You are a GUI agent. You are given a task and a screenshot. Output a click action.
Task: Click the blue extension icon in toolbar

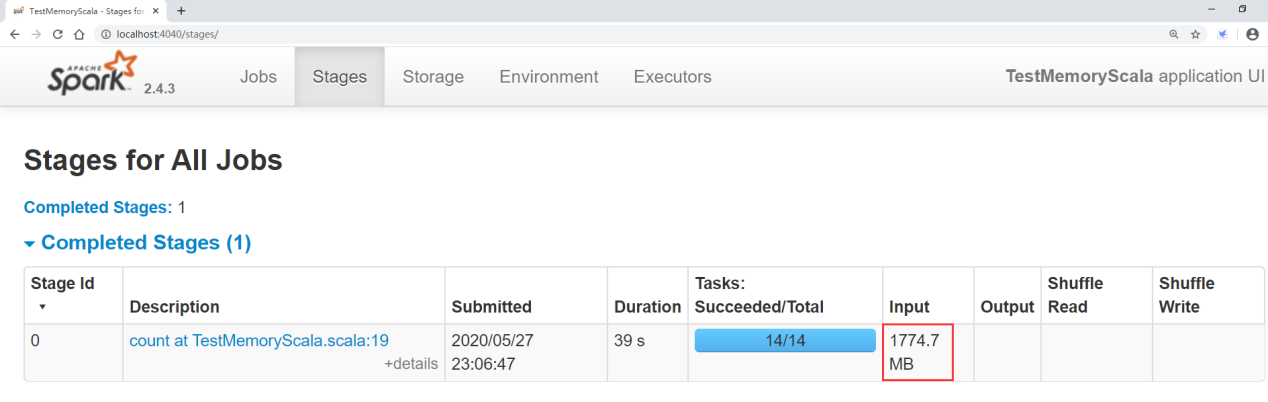[x=1223, y=34]
